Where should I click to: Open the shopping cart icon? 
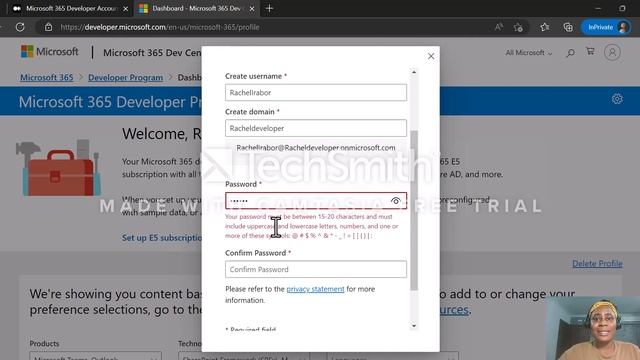coord(590,51)
